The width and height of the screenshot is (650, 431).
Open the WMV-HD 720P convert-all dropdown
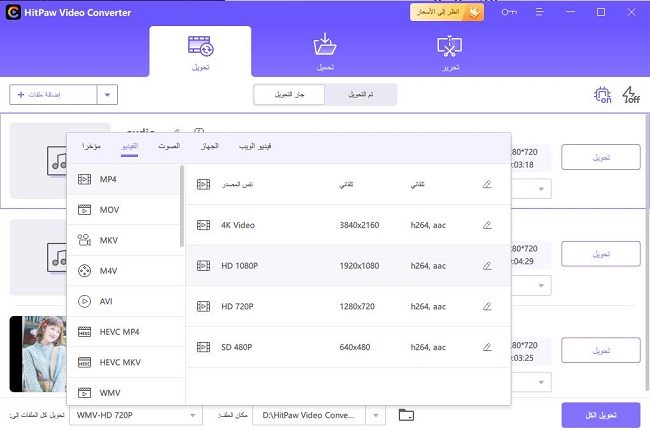[136, 415]
